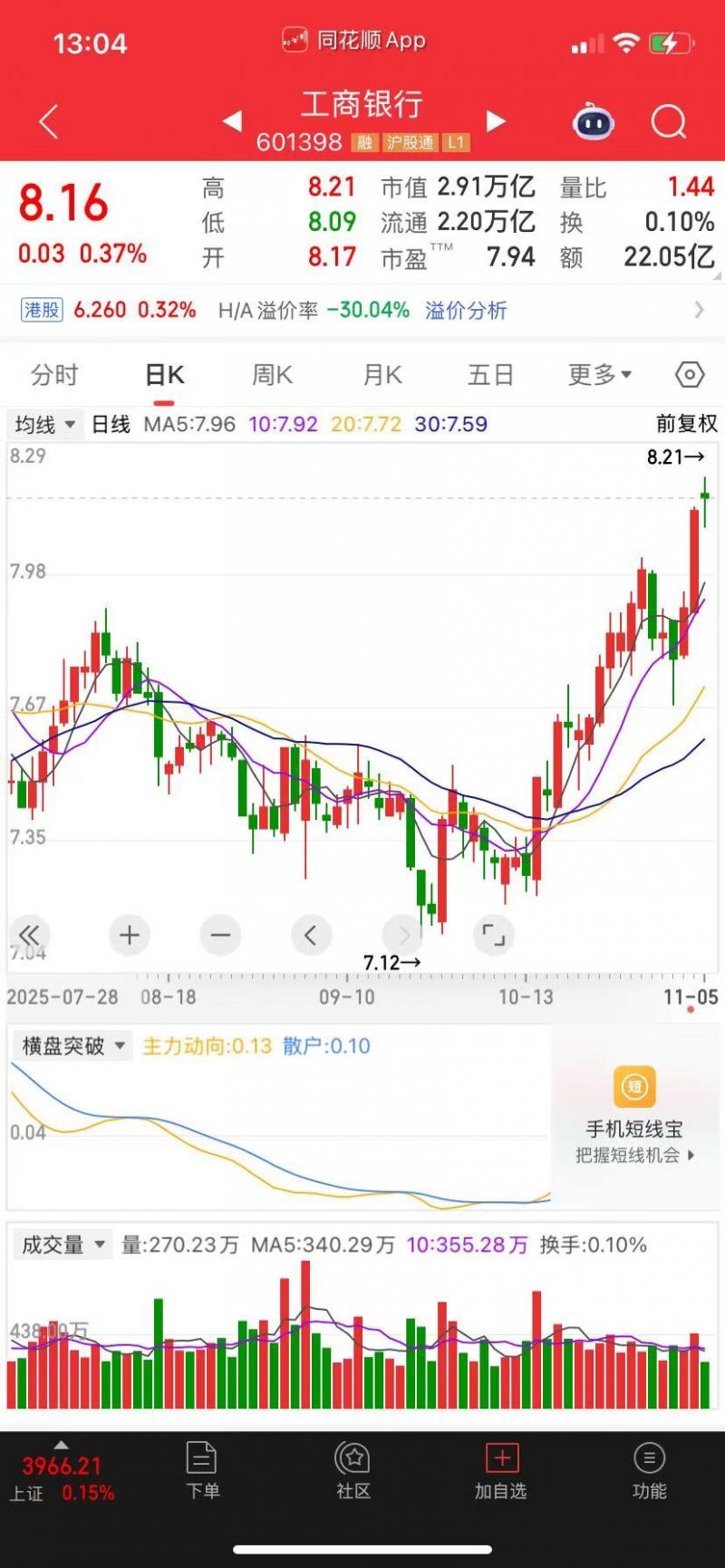The width and height of the screenshot is (725, 1568).
Task: Zoom out chart with minus button
Action: pyautogui.click(x=220, y=935)
